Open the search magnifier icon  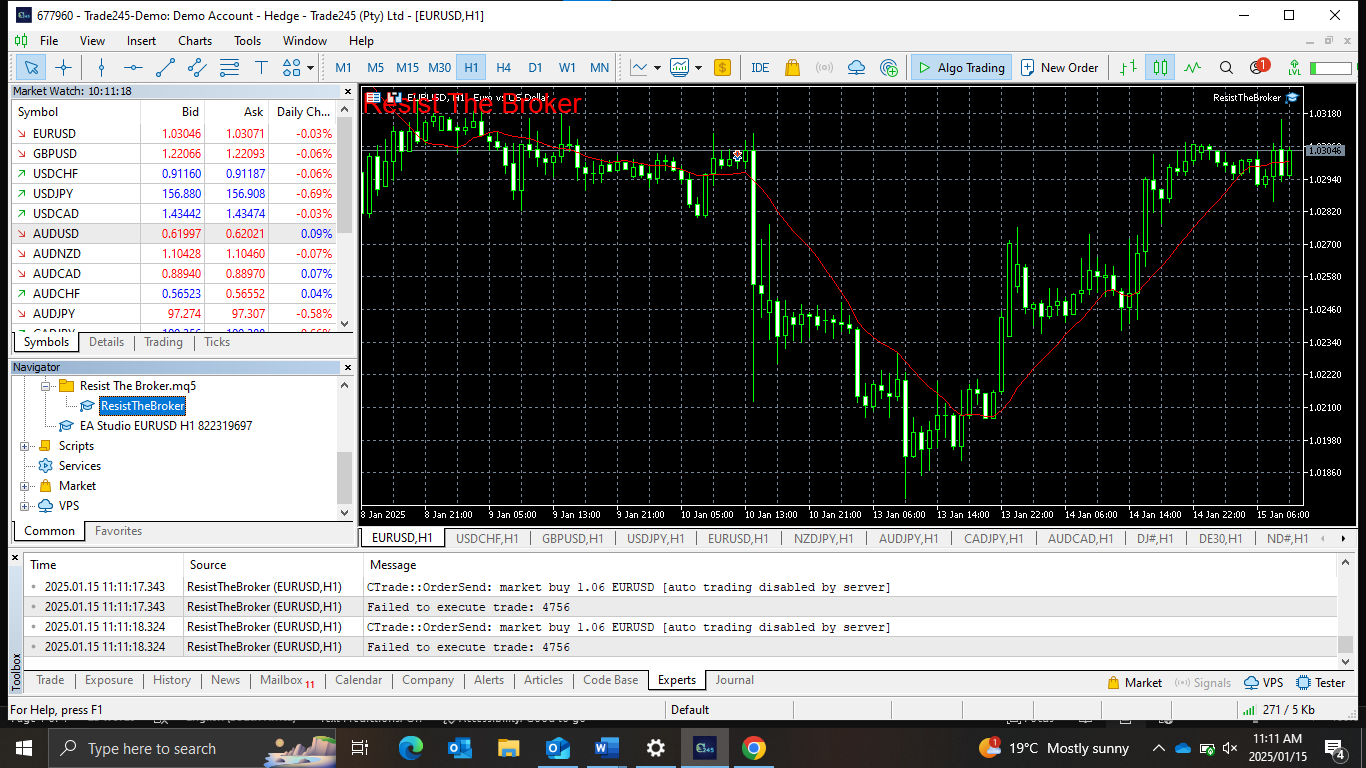click(1226, 68)
